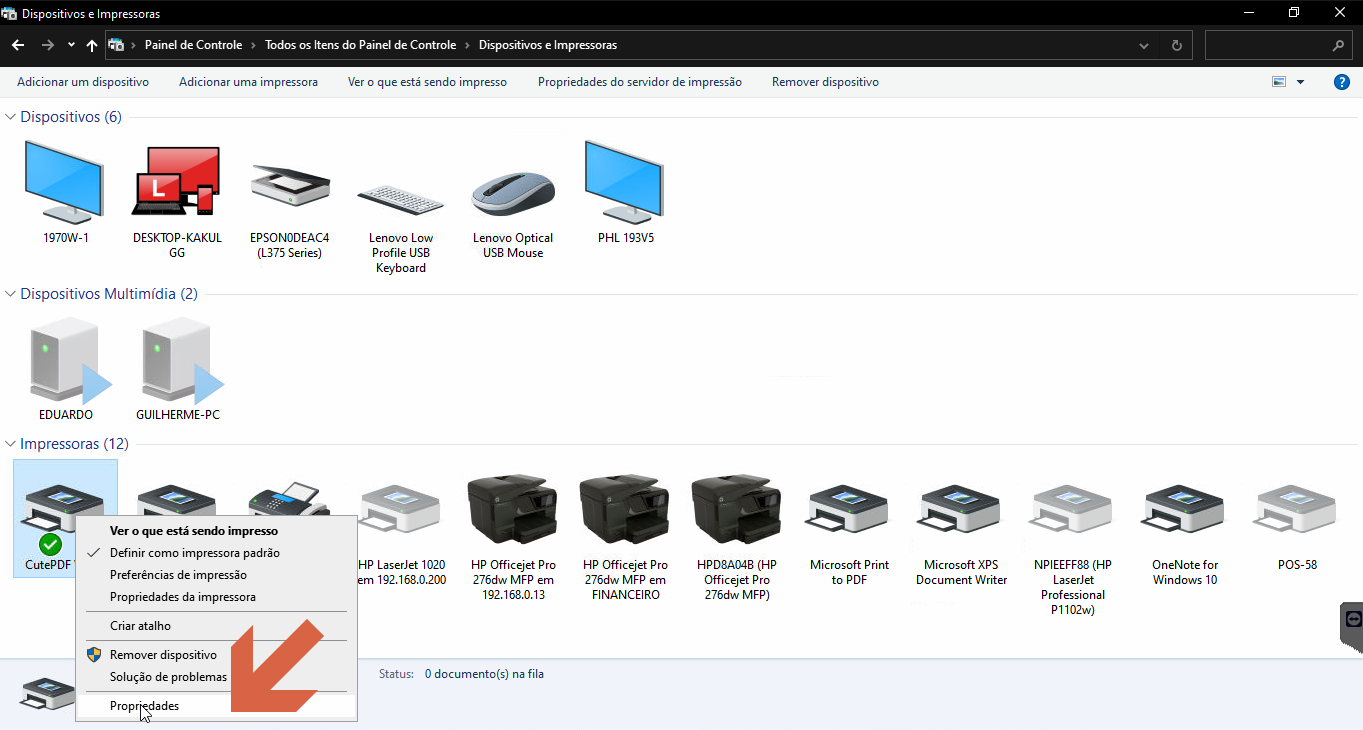Click Adicionar um dispositivo

(x=83, y=82)
